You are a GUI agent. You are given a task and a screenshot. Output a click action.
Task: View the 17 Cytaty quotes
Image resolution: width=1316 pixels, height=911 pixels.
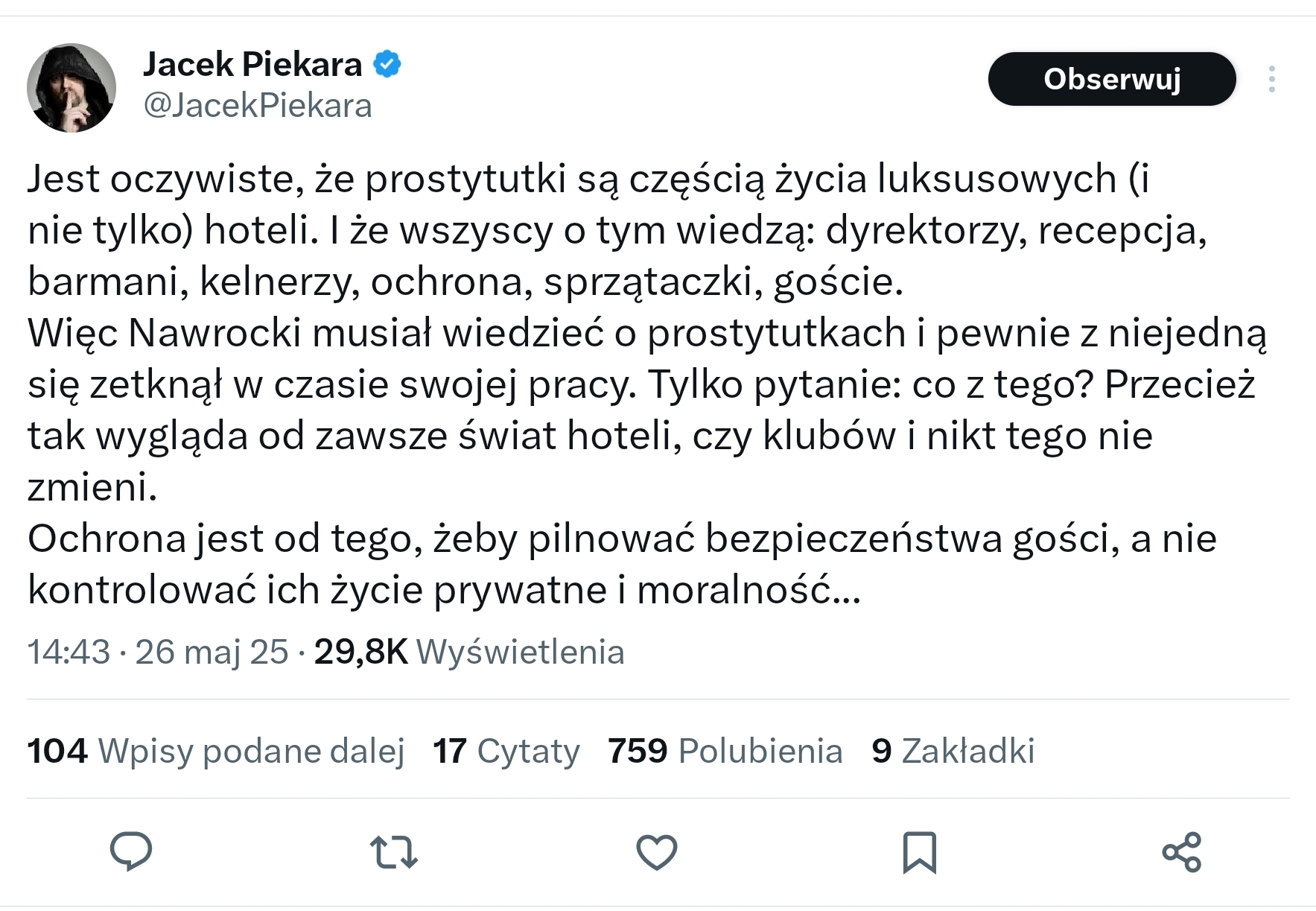pos(506,751)
